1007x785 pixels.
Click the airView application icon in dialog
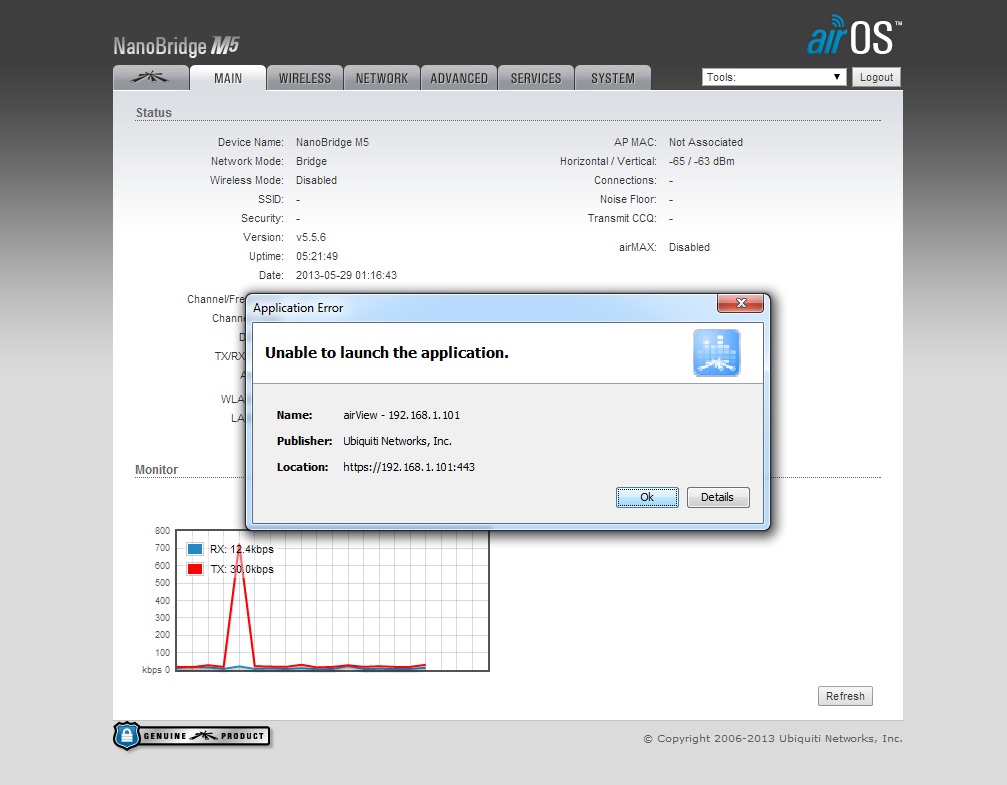pos(716,353)
